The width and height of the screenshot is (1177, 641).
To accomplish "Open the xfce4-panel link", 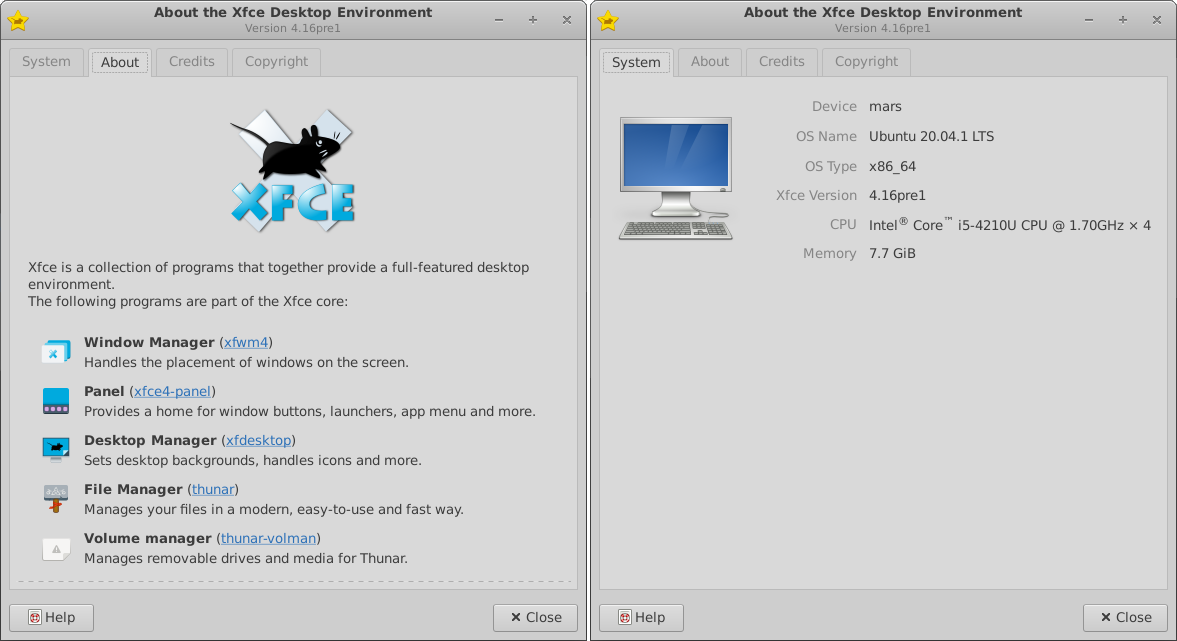I will point(172,392).
